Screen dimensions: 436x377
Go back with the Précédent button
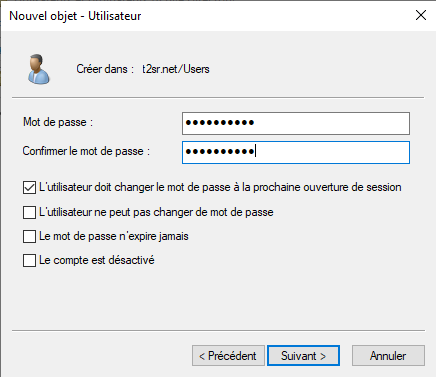[x=228, y=356]
